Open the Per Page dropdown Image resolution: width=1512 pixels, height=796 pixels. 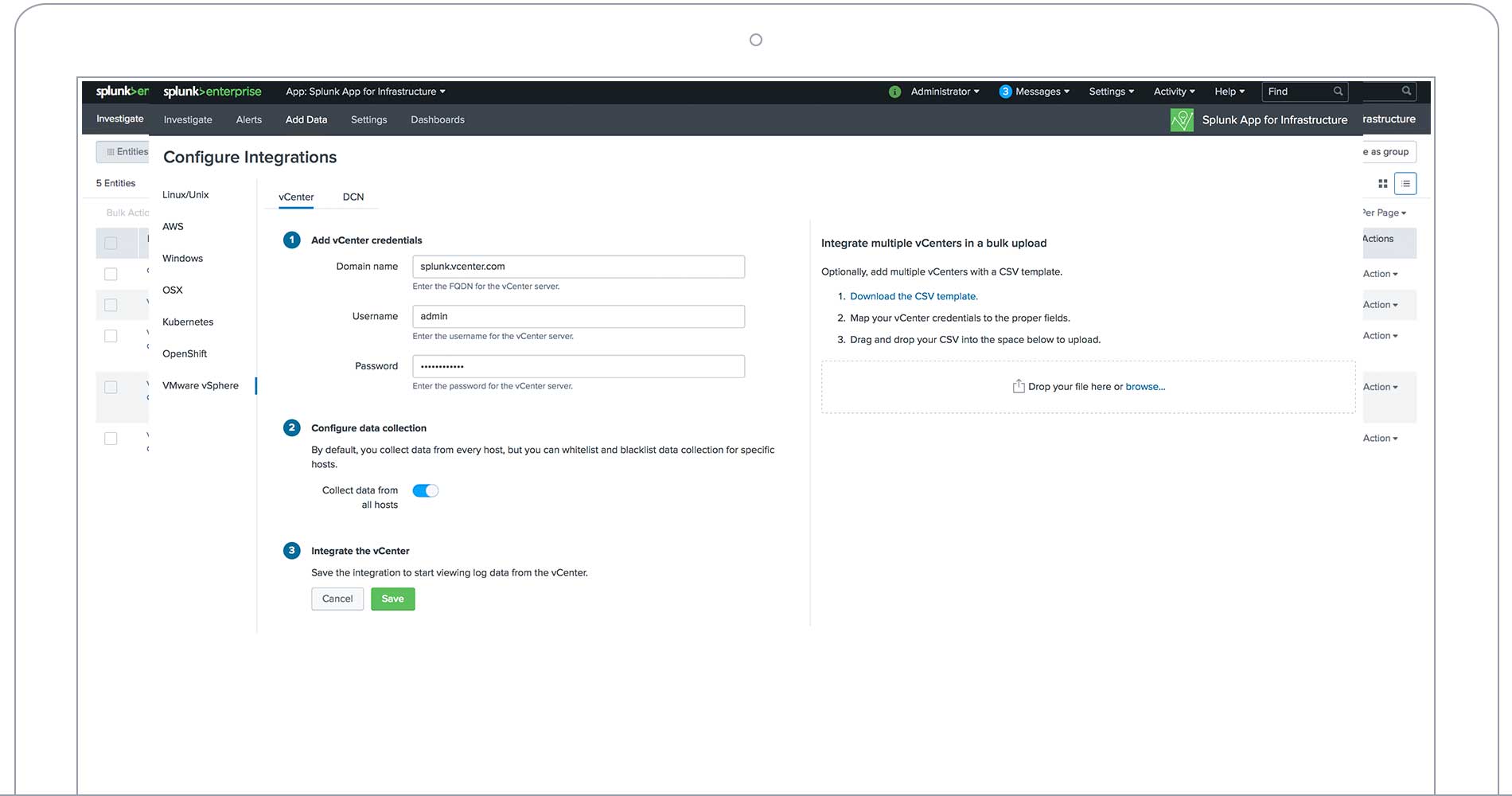(x=1385, y=213)
